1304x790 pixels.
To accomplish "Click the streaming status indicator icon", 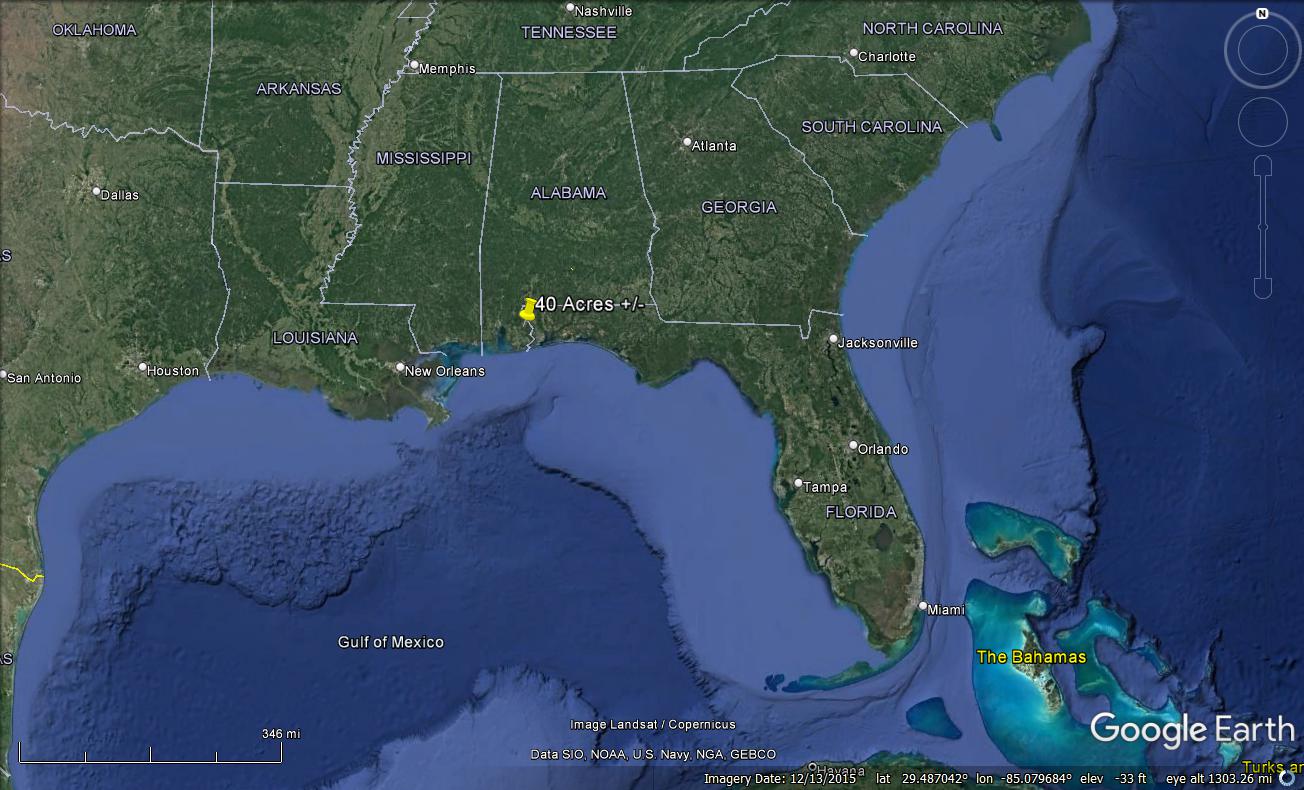I will (1287, 778).
